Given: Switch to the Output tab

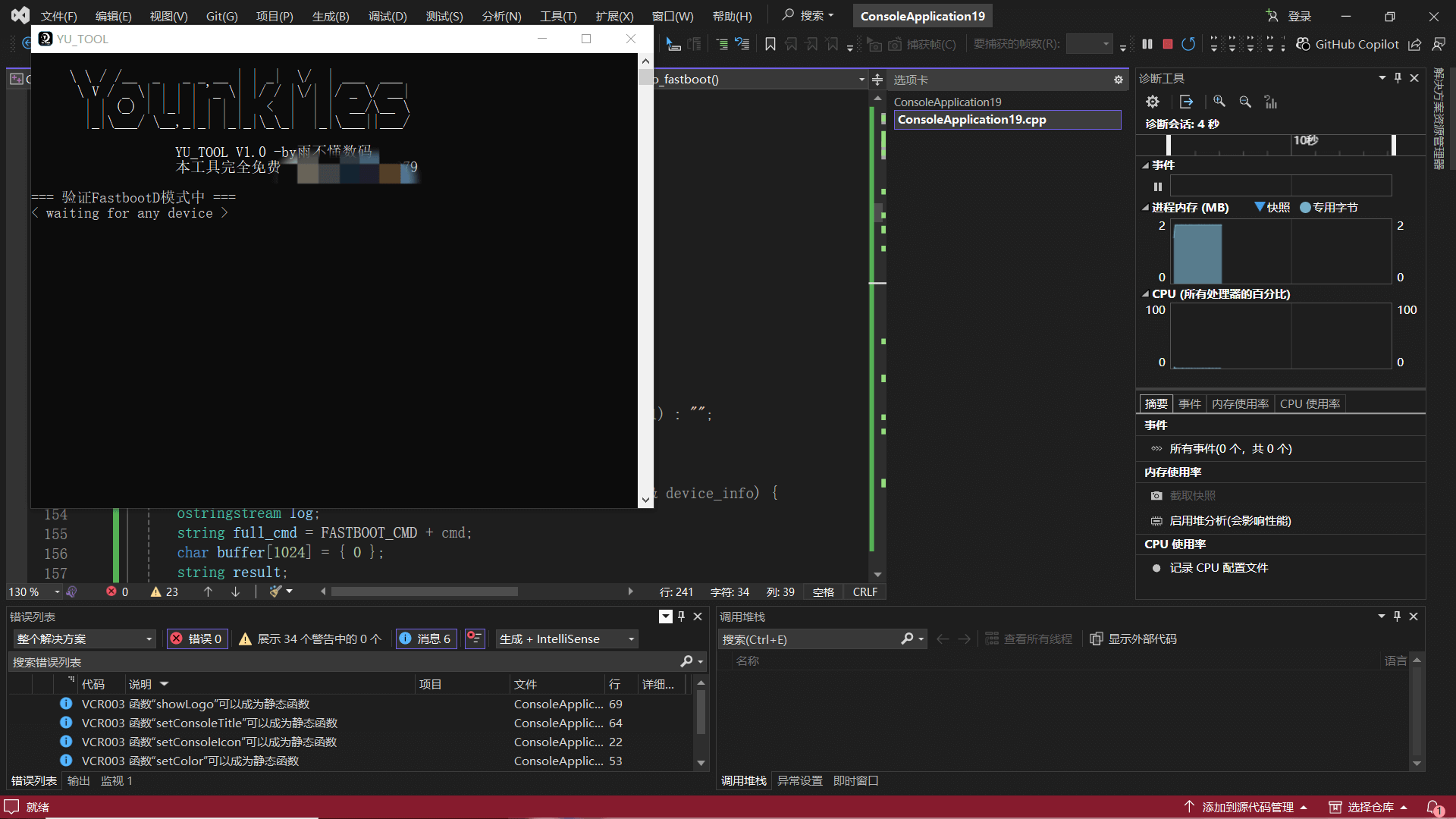Looking at the screenshot, I should [x=78, y=781].
